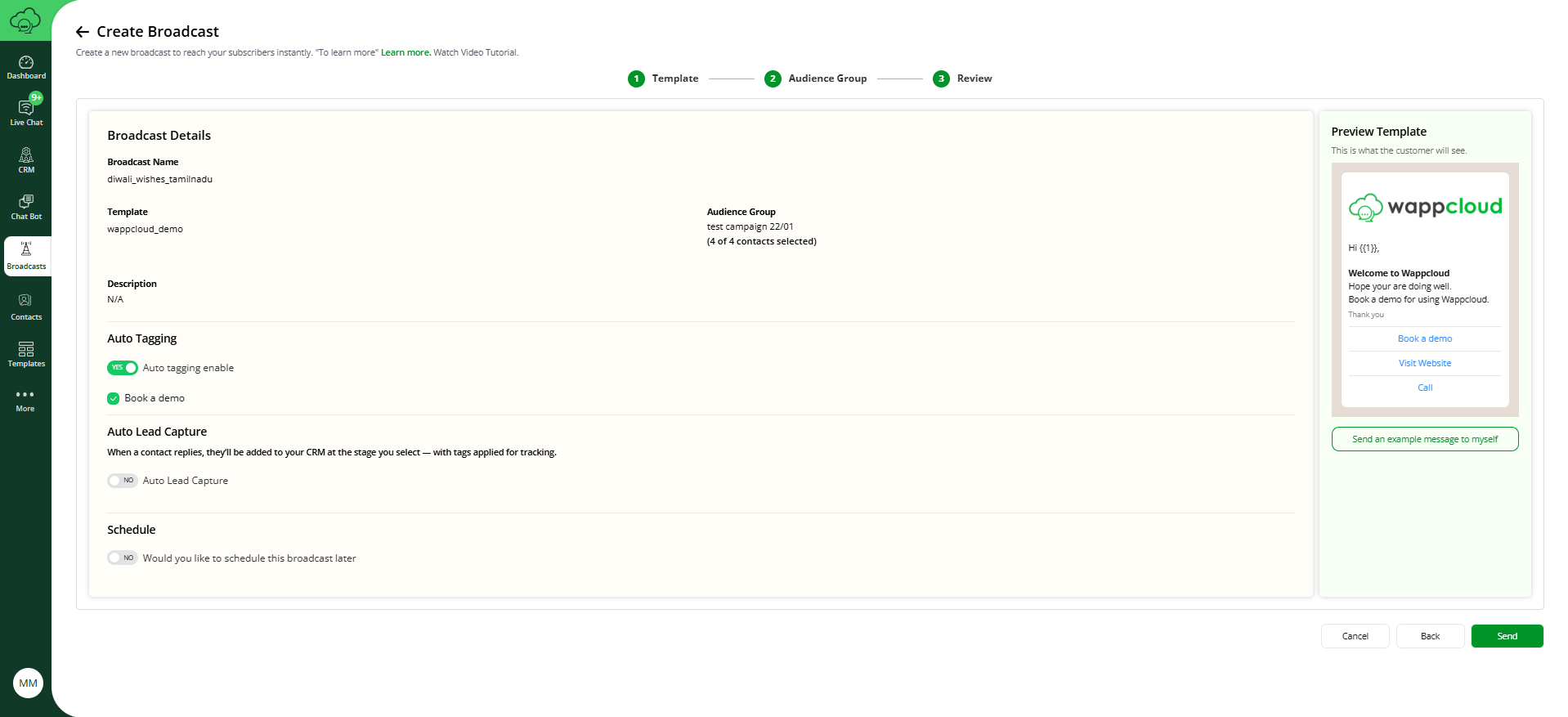
Task: Disable the Auto tagging toggle
Action: [x=123, y=368]
